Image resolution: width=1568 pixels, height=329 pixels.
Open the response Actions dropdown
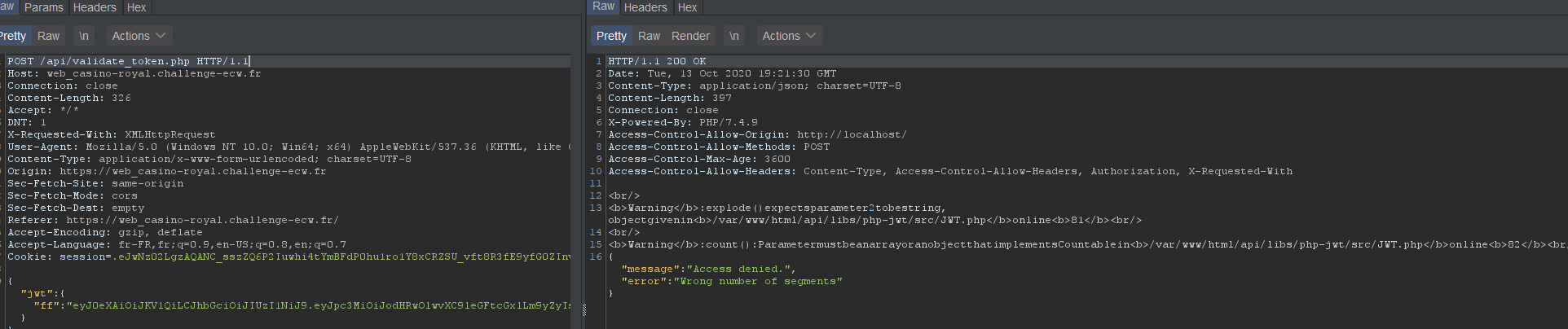coord(789,36)
